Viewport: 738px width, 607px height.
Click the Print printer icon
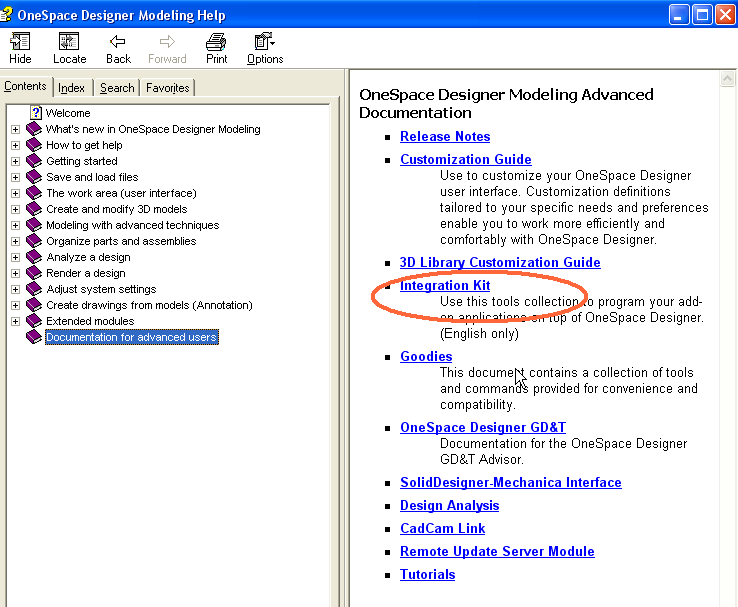coord(216,42)
